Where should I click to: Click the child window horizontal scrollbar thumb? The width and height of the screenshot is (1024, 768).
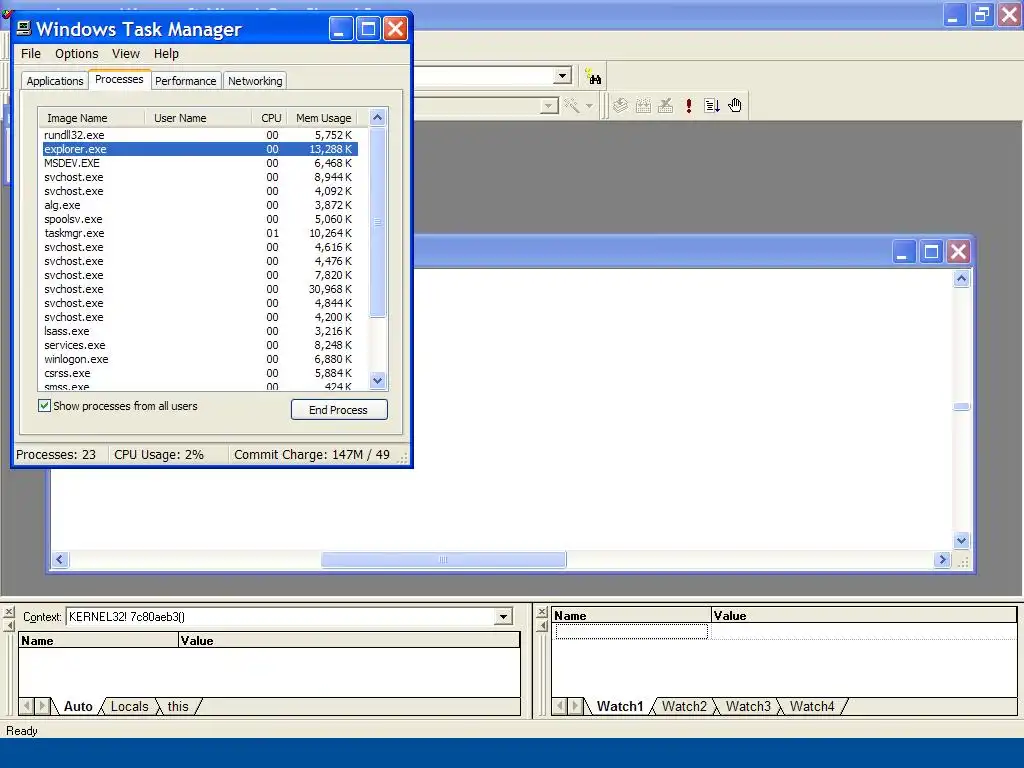[443, 560]
